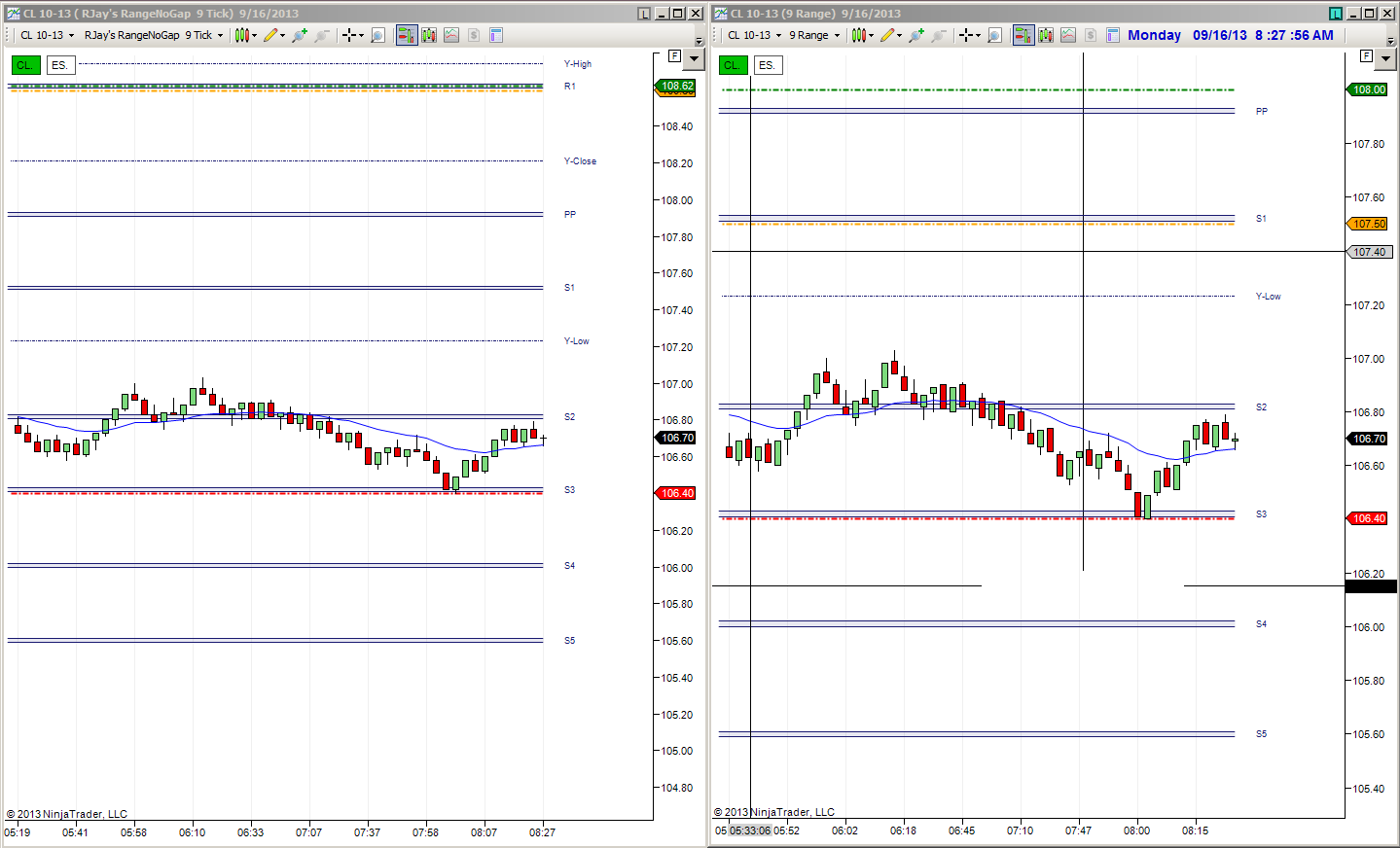This screenshot has width=1400, height=848.
Task: Toggle the teal L link button in right title bar
Action: tap(1336, 14)
